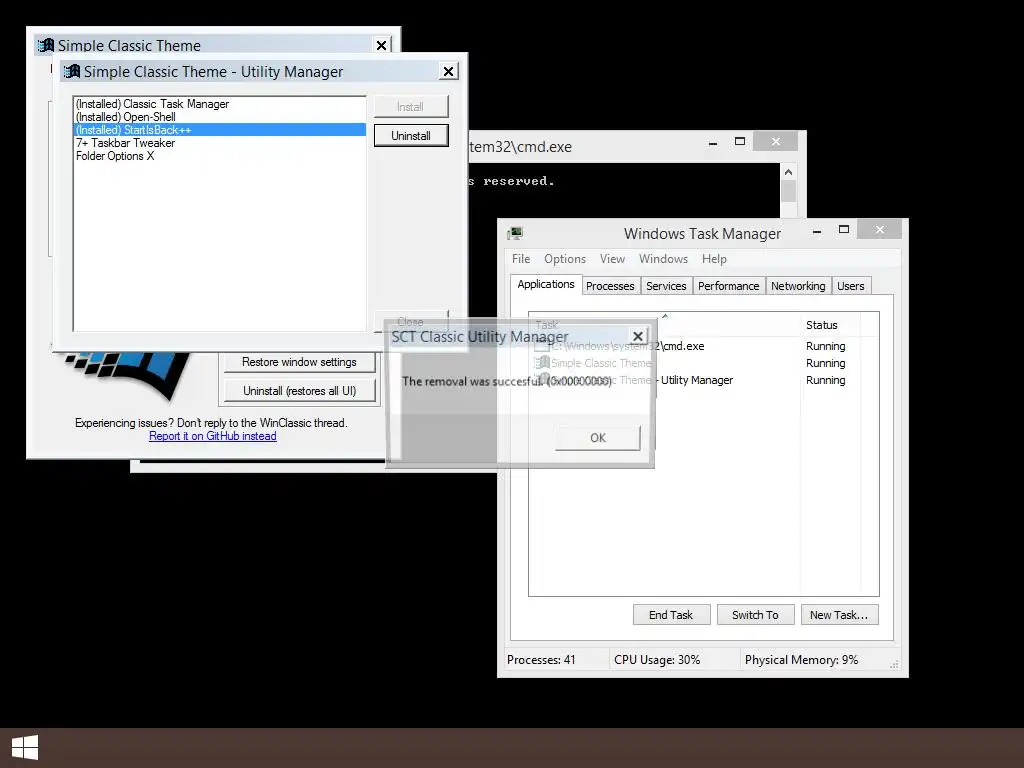
Task: Click the Windows flag logo in Simple Classic Theme
Action: click(x=127, y=376)
